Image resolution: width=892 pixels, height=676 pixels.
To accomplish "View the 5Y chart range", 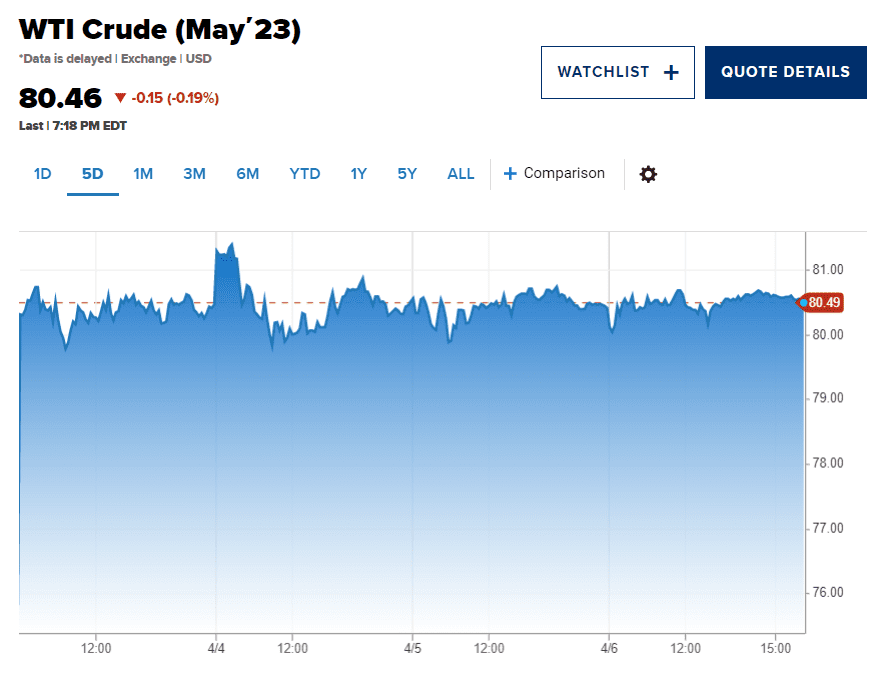I will pyautogui.click(x=407, y=174).
